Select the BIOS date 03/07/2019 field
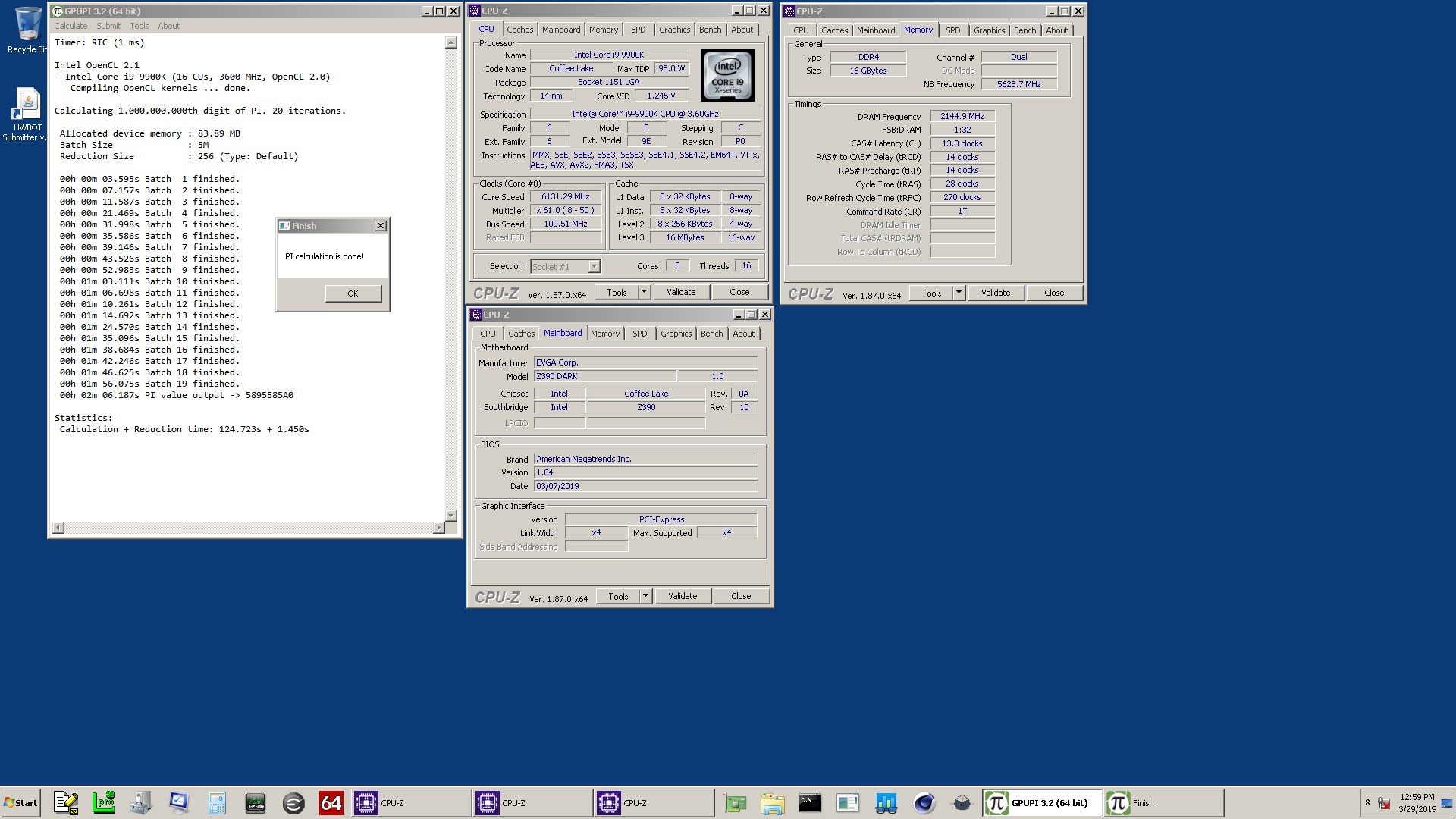The width and height of the screenshot is (1456, 819). pos(645,486)
